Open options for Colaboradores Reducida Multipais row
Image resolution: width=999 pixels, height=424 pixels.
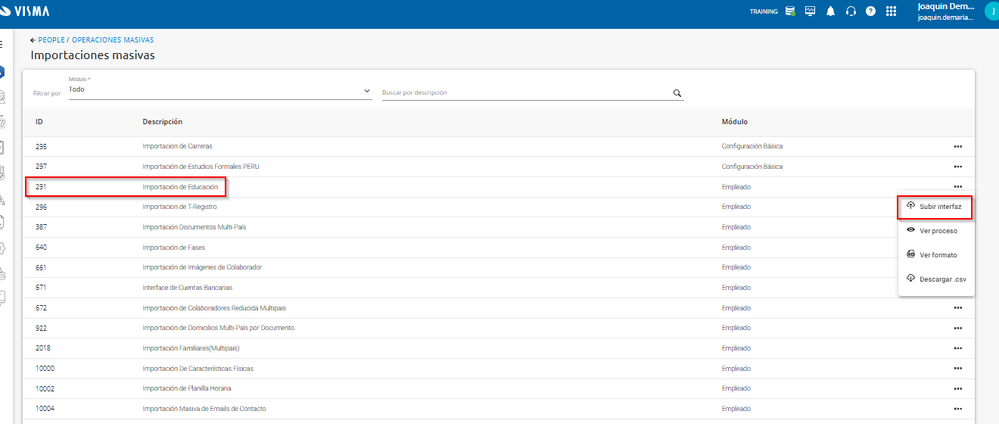point(958,308)
